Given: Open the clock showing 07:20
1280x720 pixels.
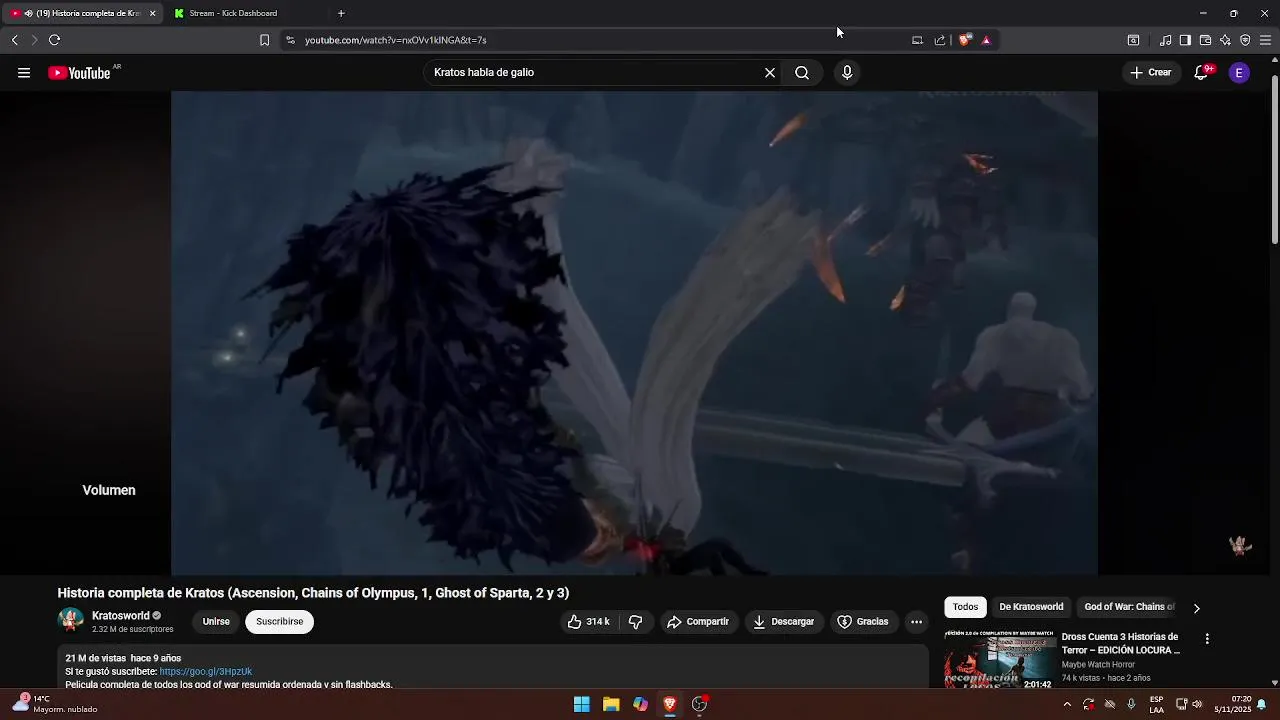Looking at the screenshot, I should click(1233, 704).
